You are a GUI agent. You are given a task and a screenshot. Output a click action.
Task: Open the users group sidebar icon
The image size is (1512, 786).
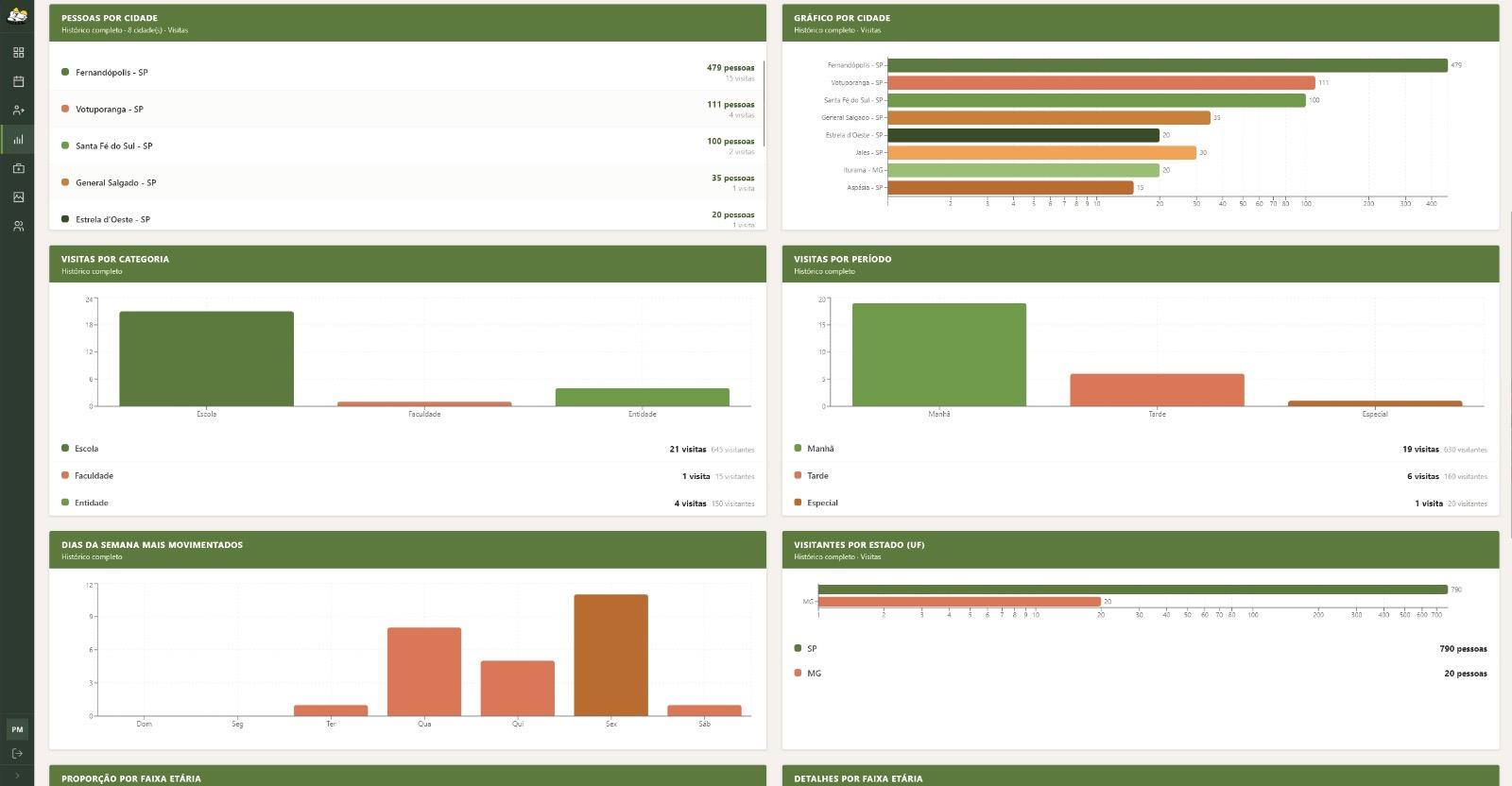pos(18,227)
